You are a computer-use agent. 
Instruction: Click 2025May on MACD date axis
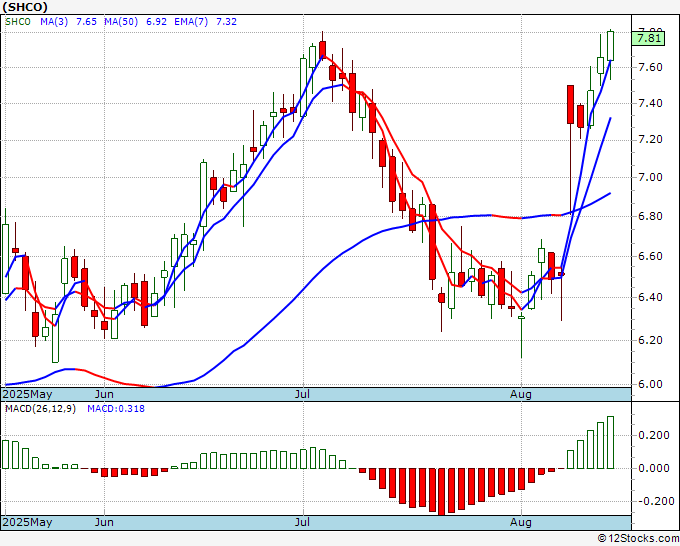point(28,522)
